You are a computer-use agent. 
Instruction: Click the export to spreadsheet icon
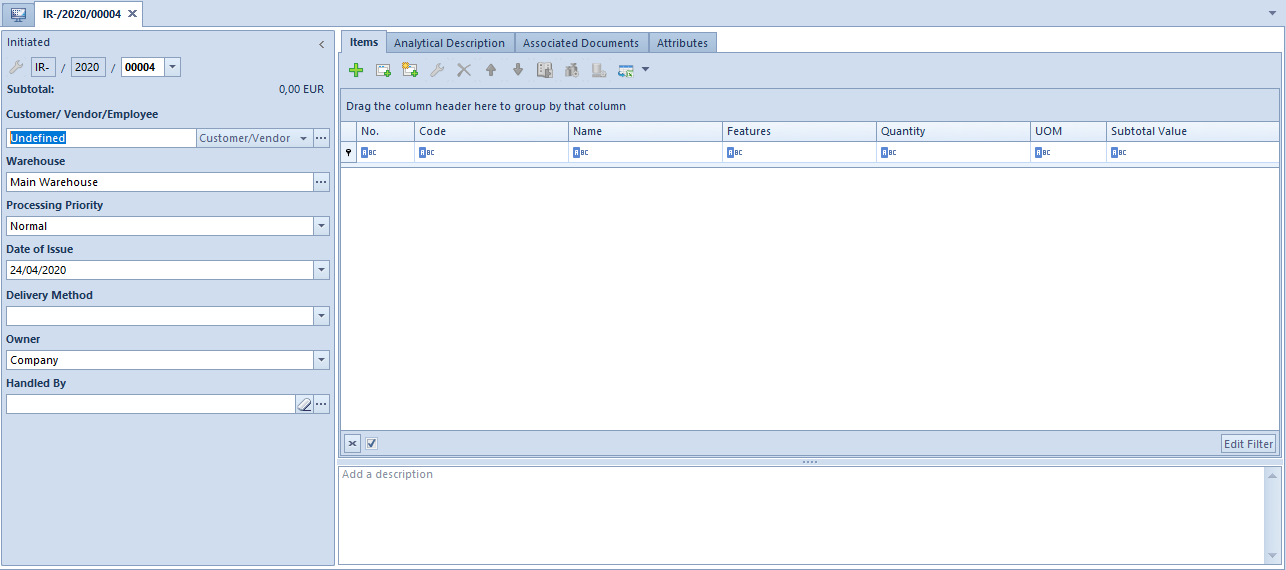coord(626,70)
